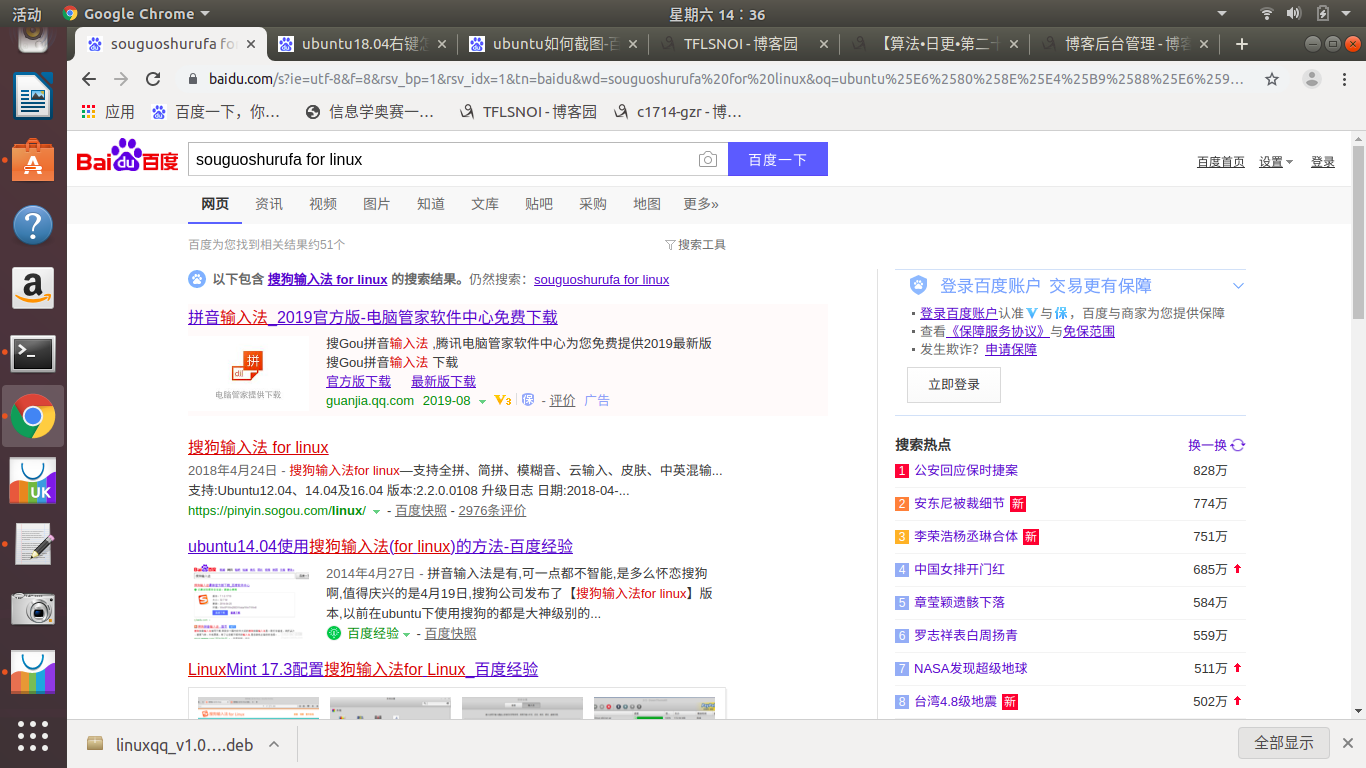
Task: Expand dropdown arrow after guanjia.qq.com 2019-08
Action: pyautogui.click(x=482, y=401)
